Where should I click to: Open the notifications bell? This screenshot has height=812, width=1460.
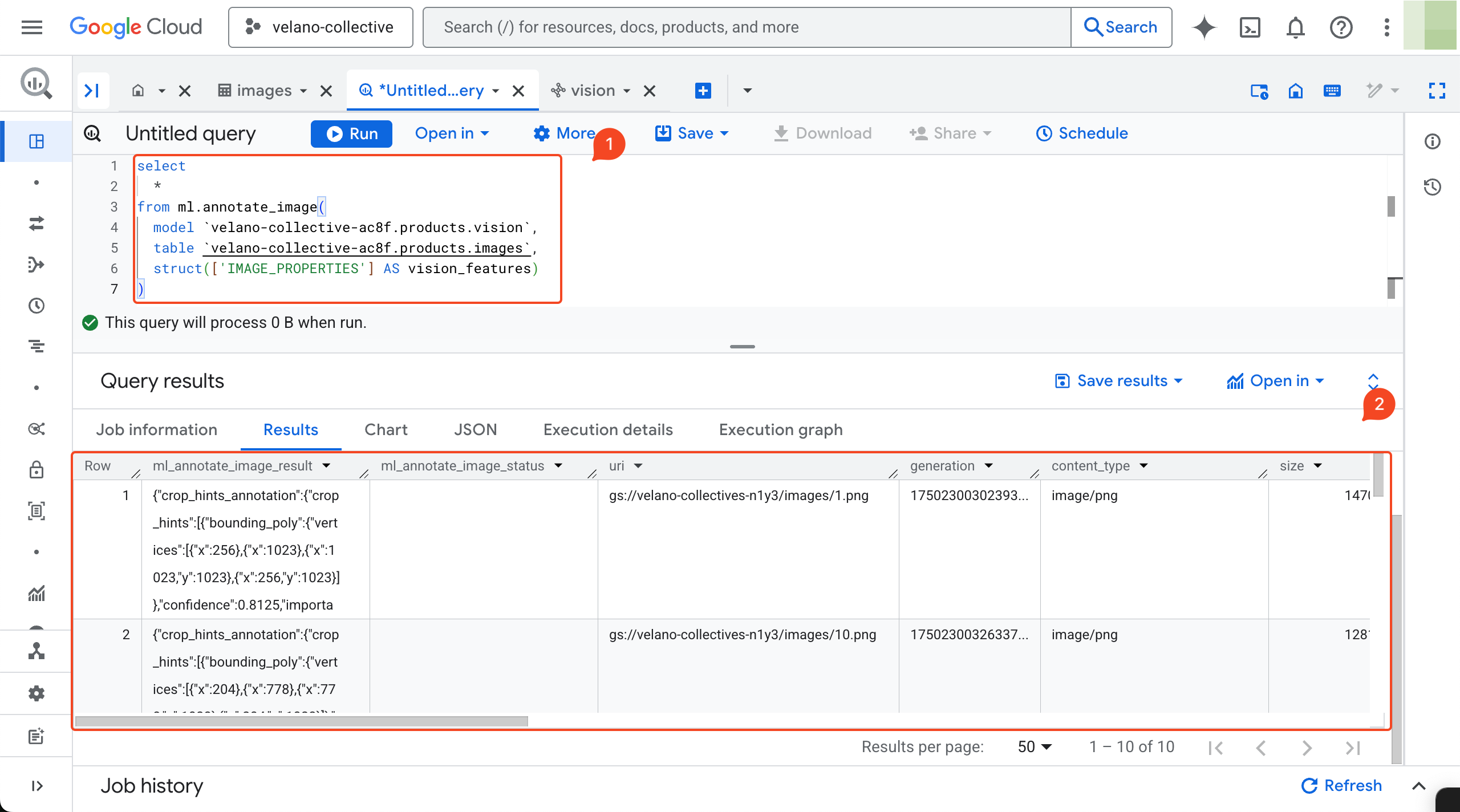pos(1295,27)
